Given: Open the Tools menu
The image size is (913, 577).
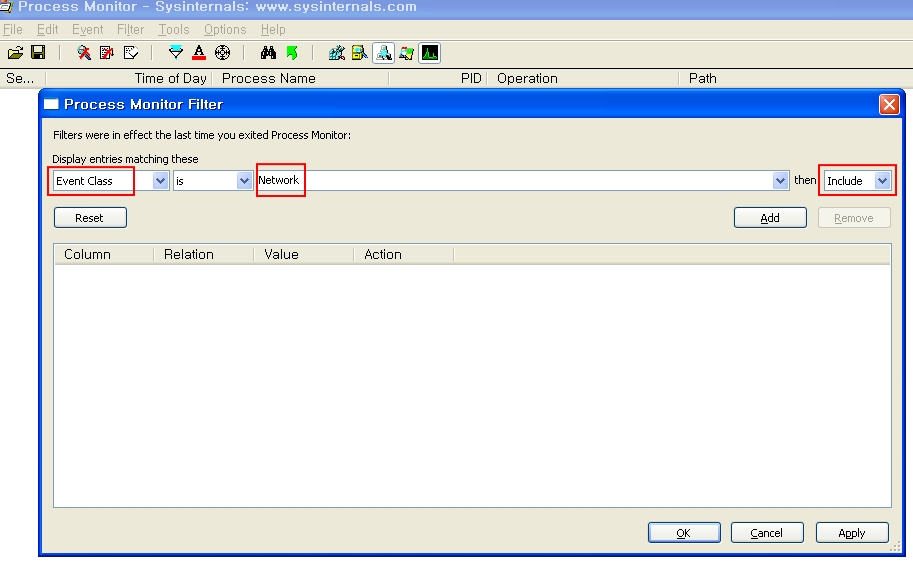Looking at the screenshot, I should point(174,29).
